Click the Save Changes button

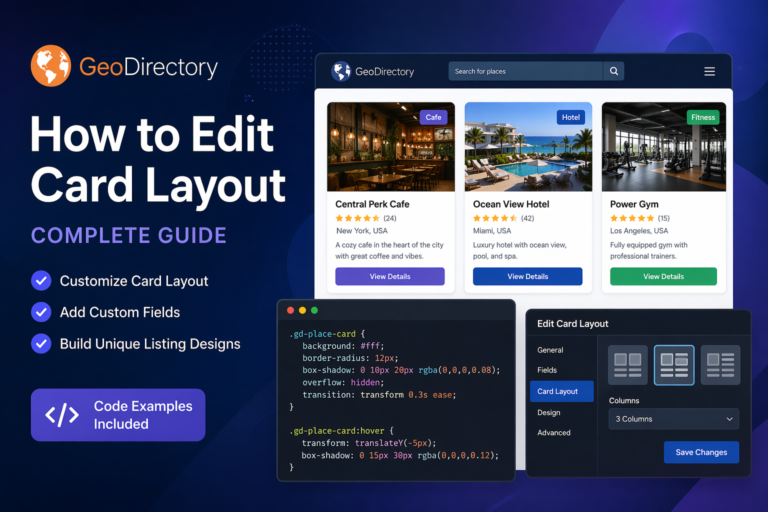[x=701, y=452]
